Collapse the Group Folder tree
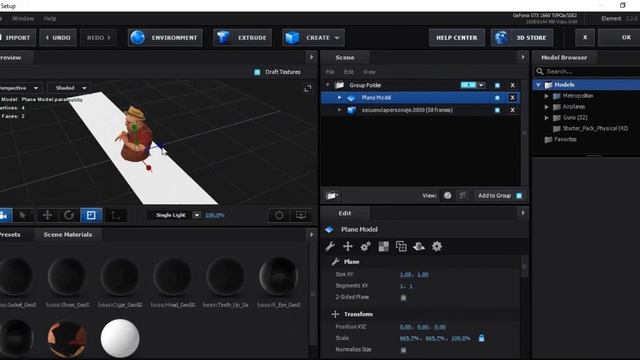This screenshot has height=360, width=640. coord(327,85)
